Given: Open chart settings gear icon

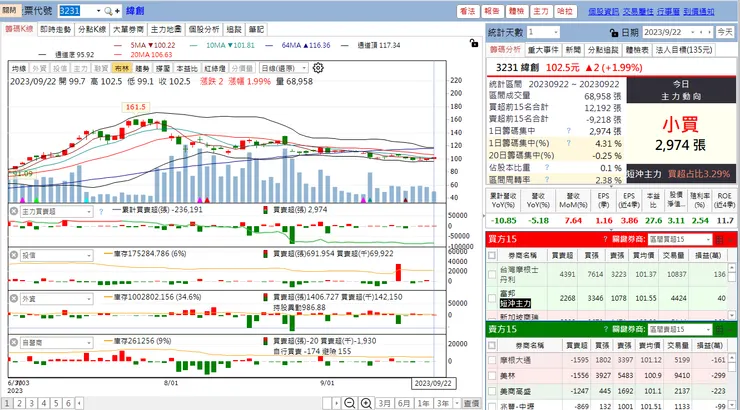Looking at the screenshot, I should tap(318, 68).
